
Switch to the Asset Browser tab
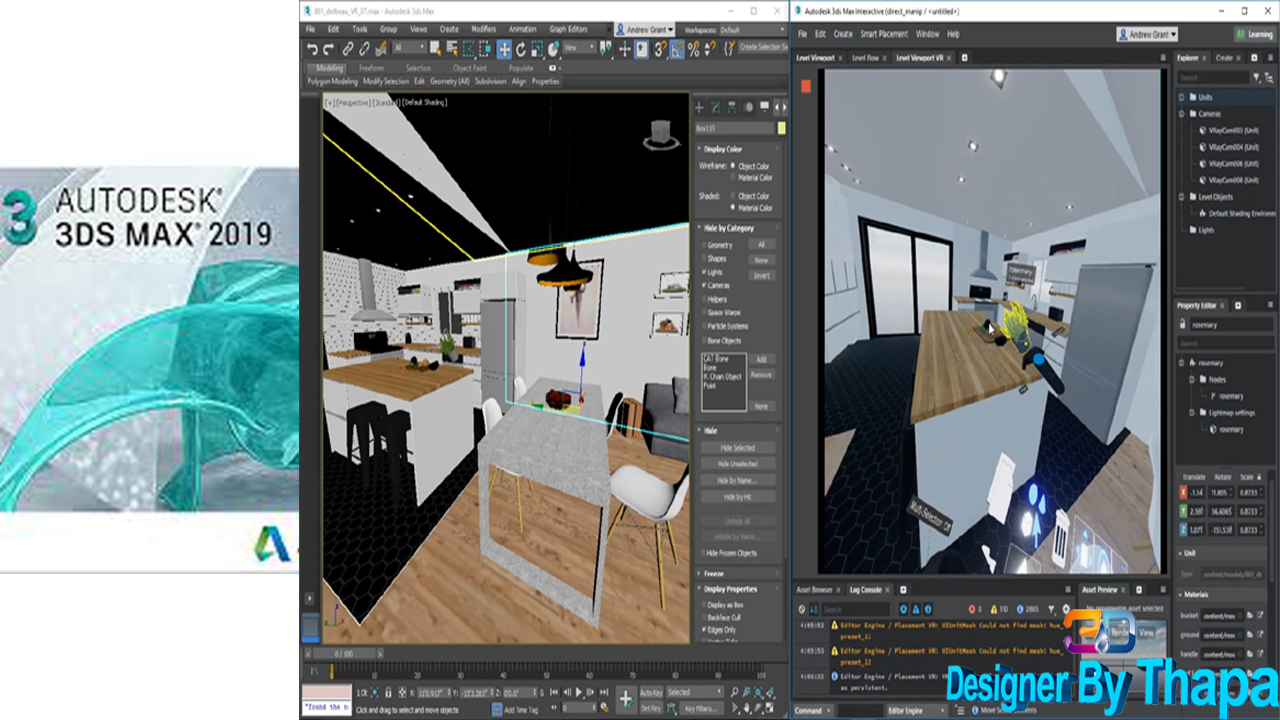pos(815,590)
